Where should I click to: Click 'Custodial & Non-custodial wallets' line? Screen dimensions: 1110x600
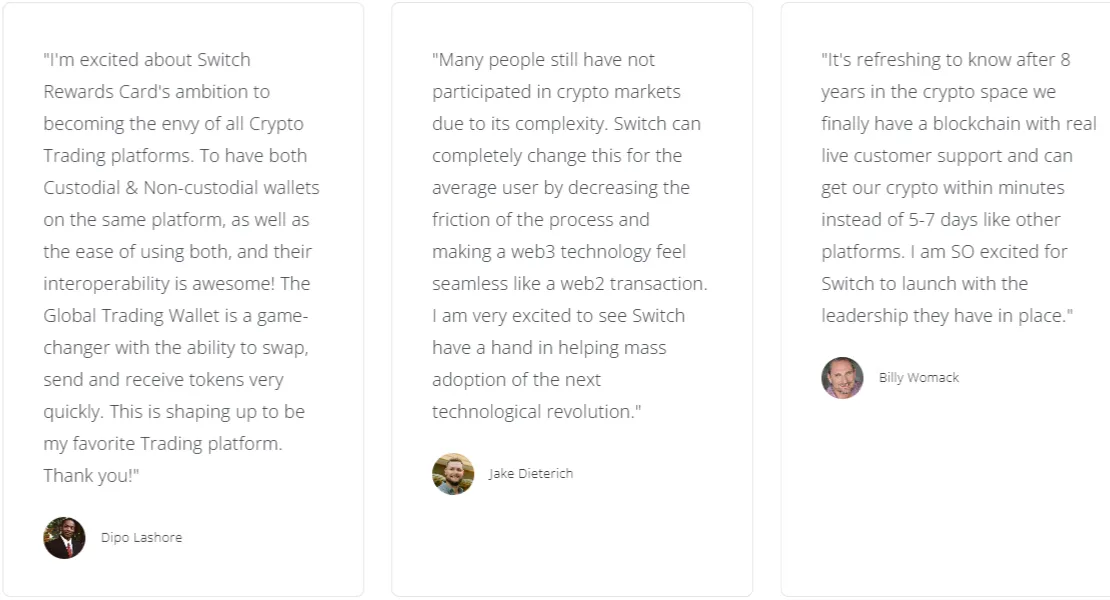[x=181, y=188]
